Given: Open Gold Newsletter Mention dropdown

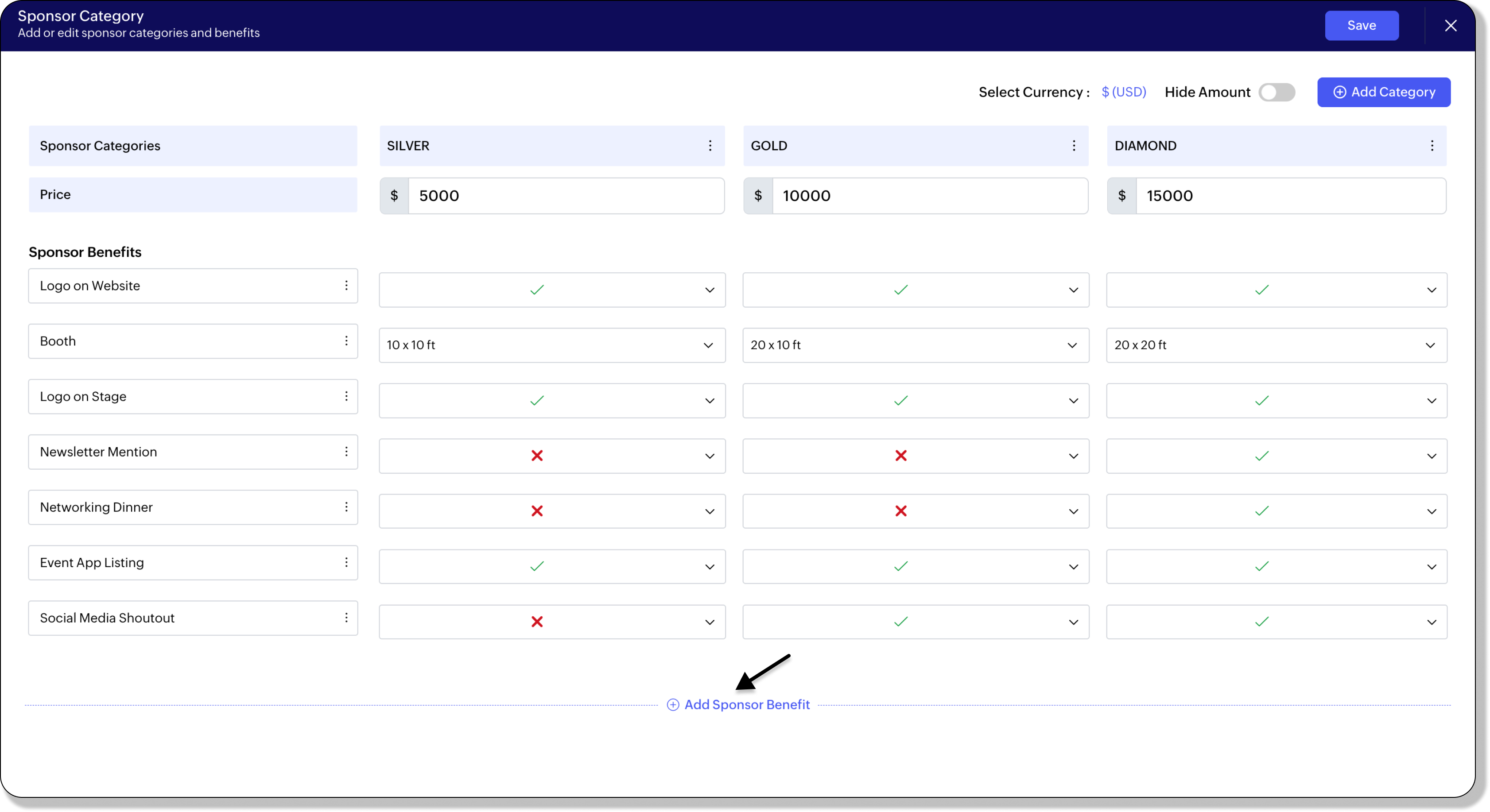Looking at the screenshot, I should tap(1074, 456).
